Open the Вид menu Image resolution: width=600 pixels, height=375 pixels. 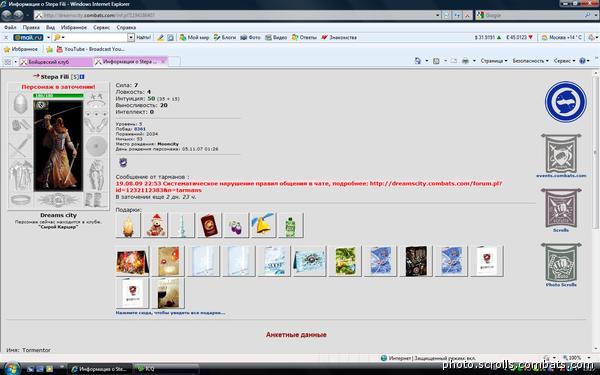50,28
